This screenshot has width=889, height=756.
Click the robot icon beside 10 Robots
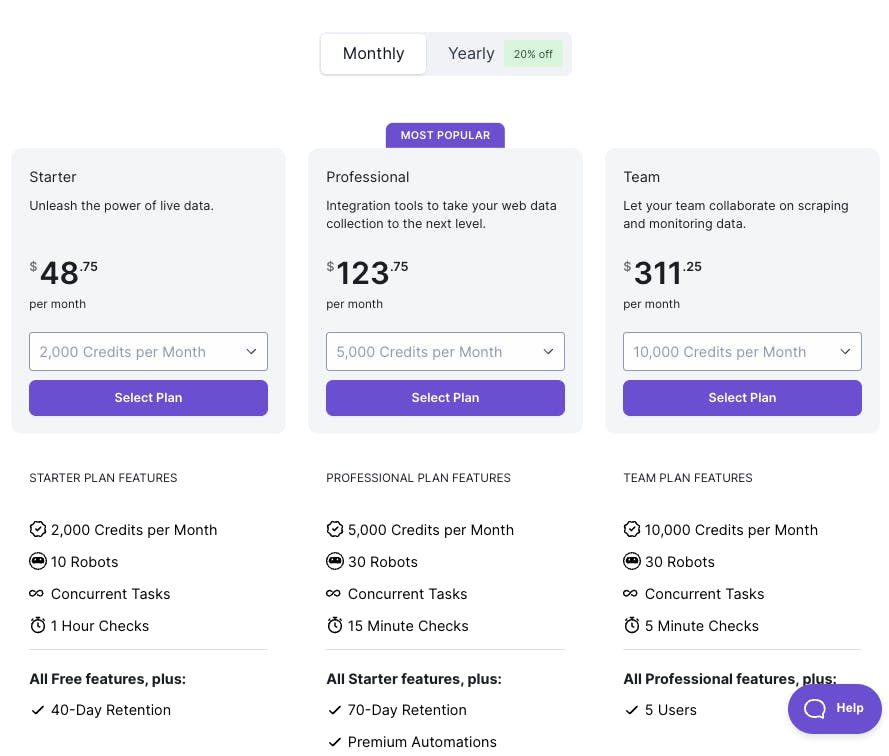[38, 561]
